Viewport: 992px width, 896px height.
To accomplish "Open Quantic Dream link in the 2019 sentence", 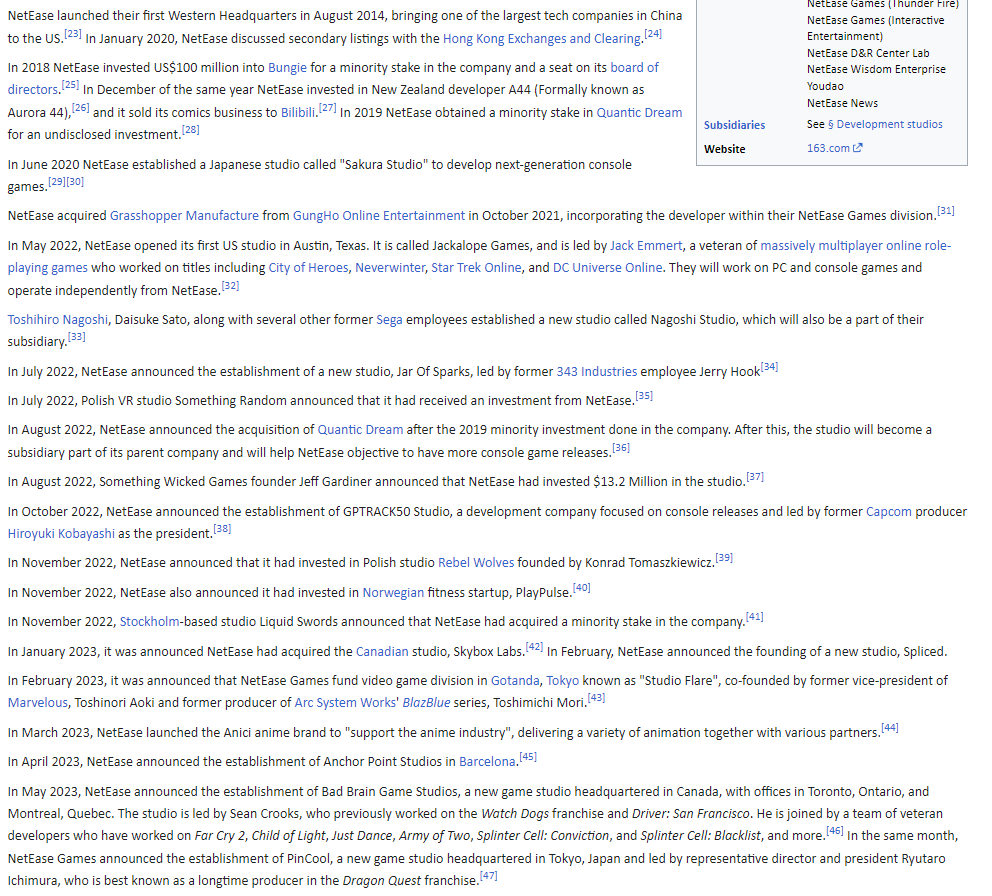I will click(x=639, y=113).
